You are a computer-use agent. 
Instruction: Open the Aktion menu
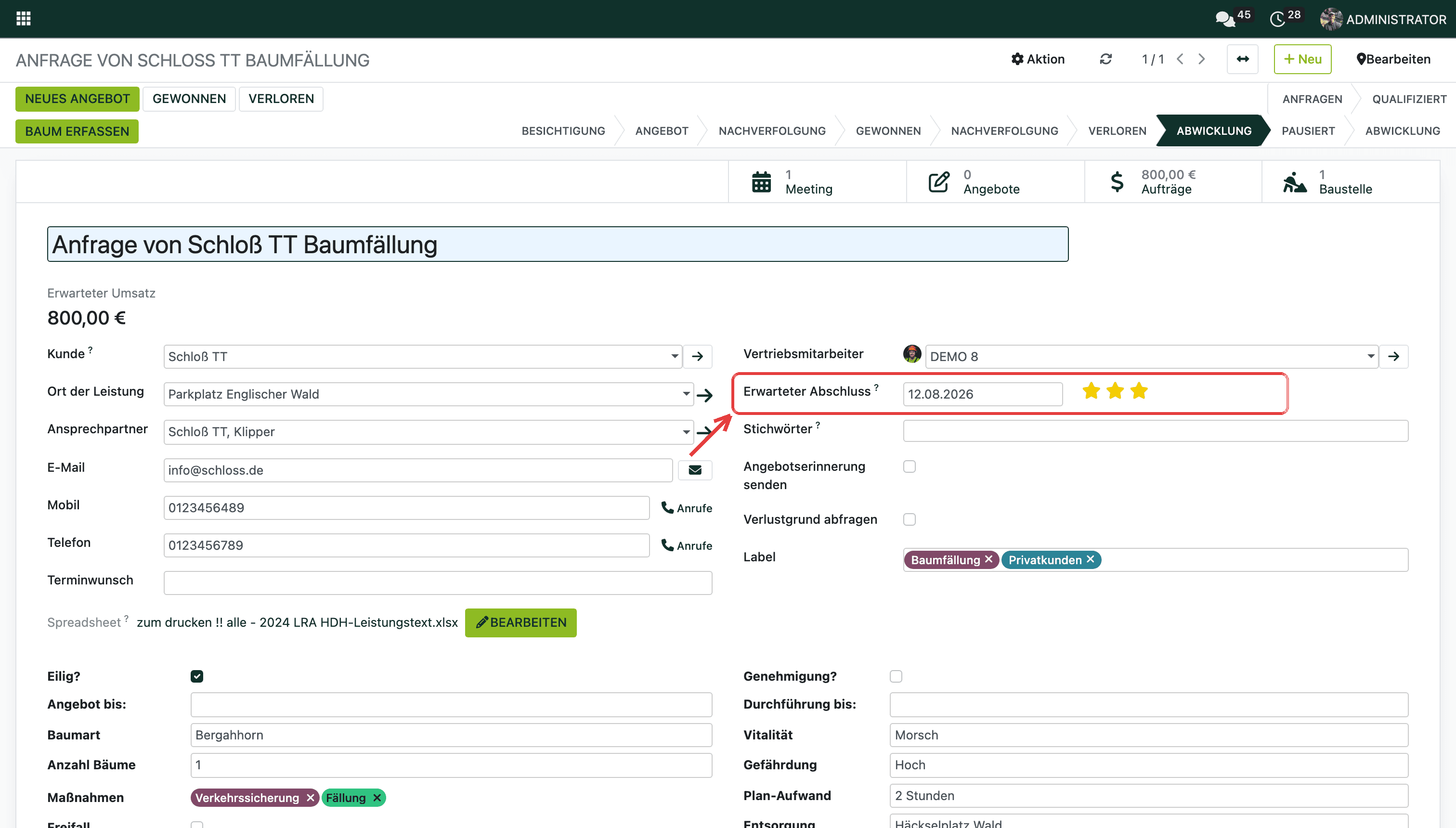pos(1038,59)
